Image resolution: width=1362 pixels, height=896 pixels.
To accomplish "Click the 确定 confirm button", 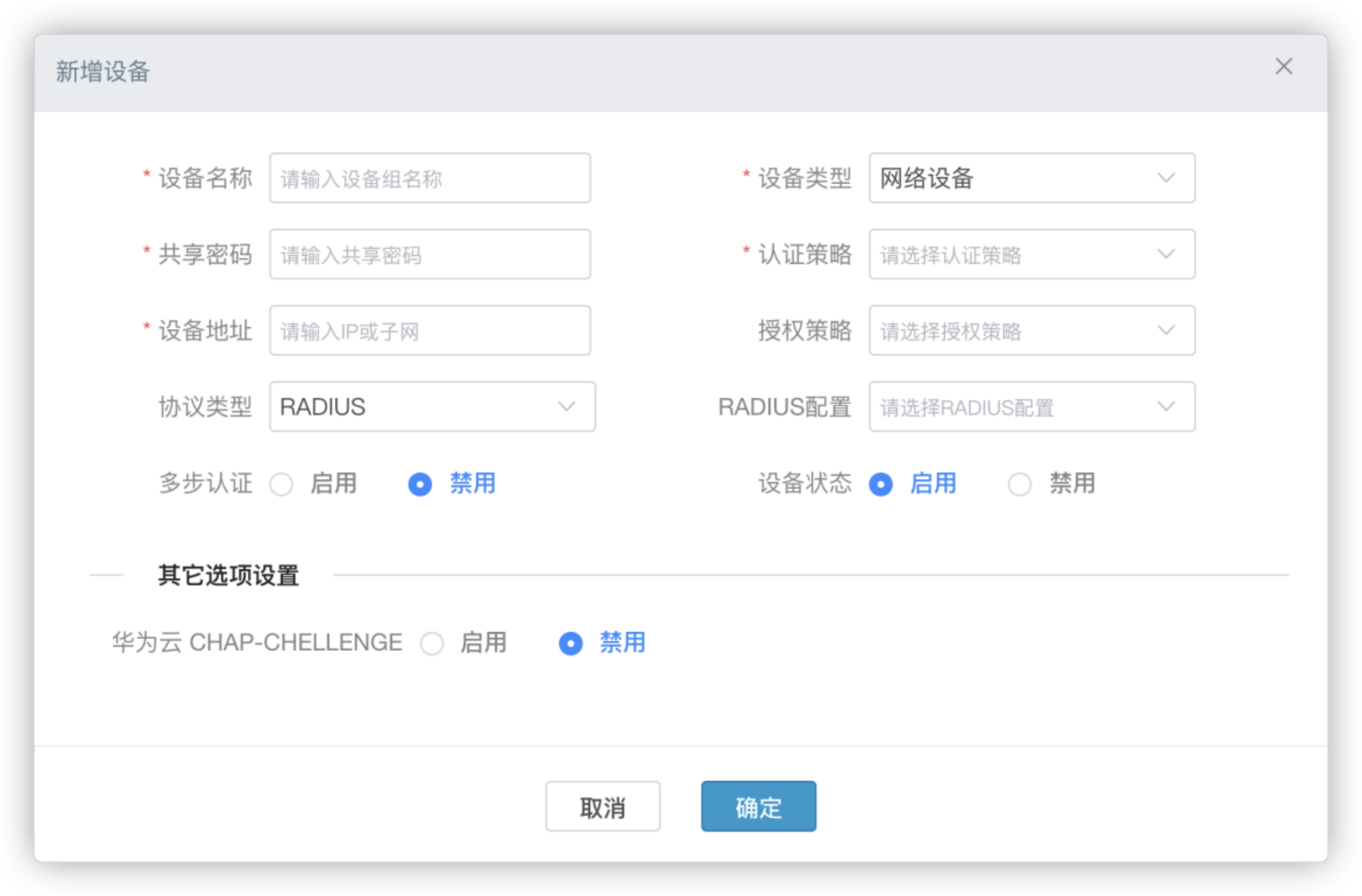I will pyautogui.click(x=758, y=807).
